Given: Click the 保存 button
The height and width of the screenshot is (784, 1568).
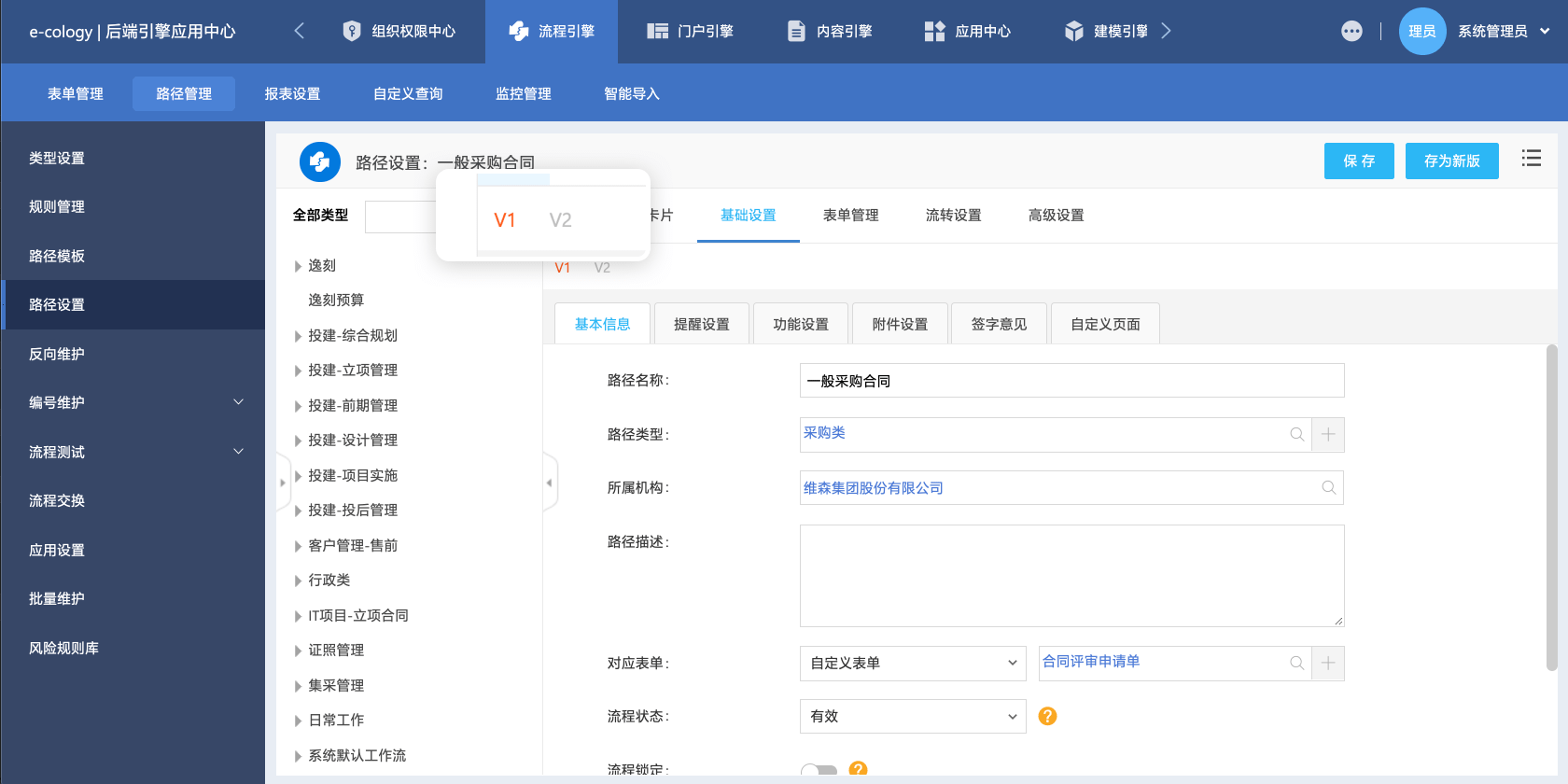Looking at the screenshot, I should pyautogui.click(x=1359, y=161).
